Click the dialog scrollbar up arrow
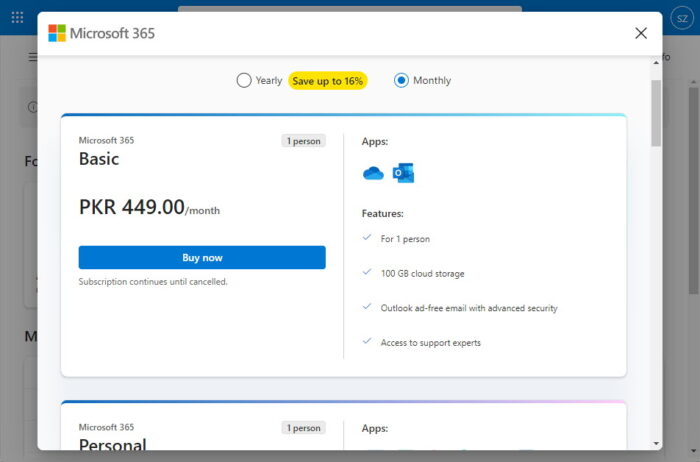Image resolution: width=700 pixels, height=462 pixels. (656, 63)
